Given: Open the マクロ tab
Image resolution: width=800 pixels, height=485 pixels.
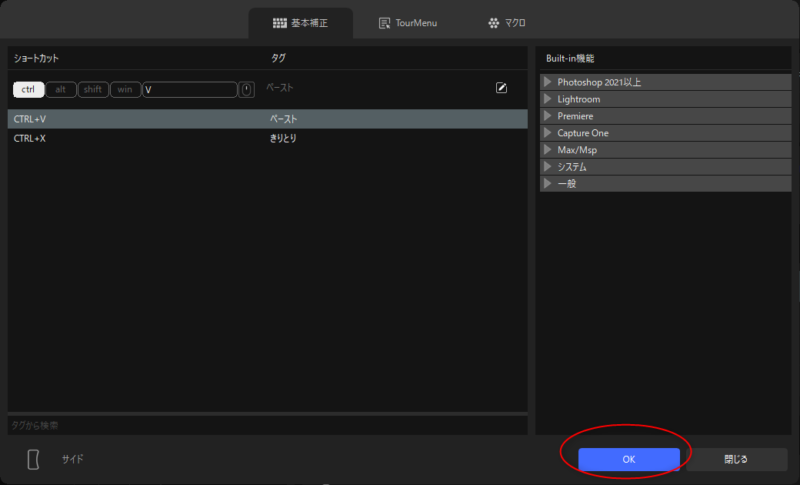Looking at the screenshot, I should [x=507, y=23].
